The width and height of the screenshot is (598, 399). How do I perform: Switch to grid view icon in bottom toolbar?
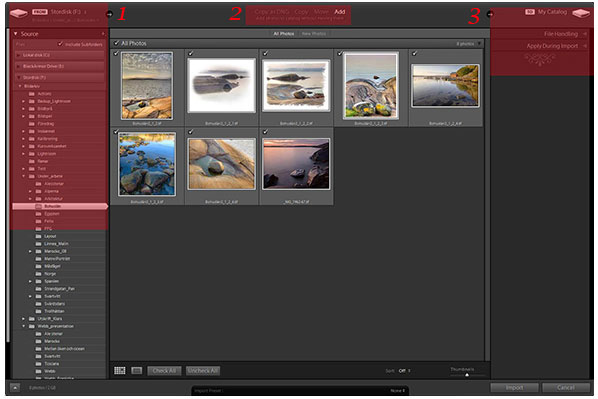click(120, 370)
